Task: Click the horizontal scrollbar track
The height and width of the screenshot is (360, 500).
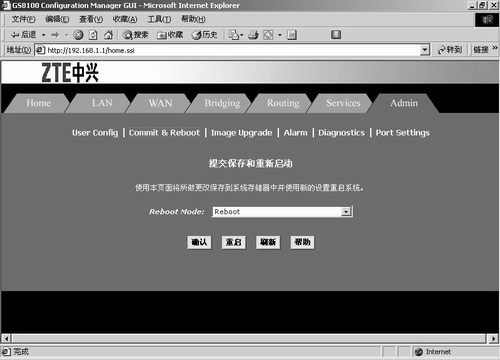Action: 249,339
